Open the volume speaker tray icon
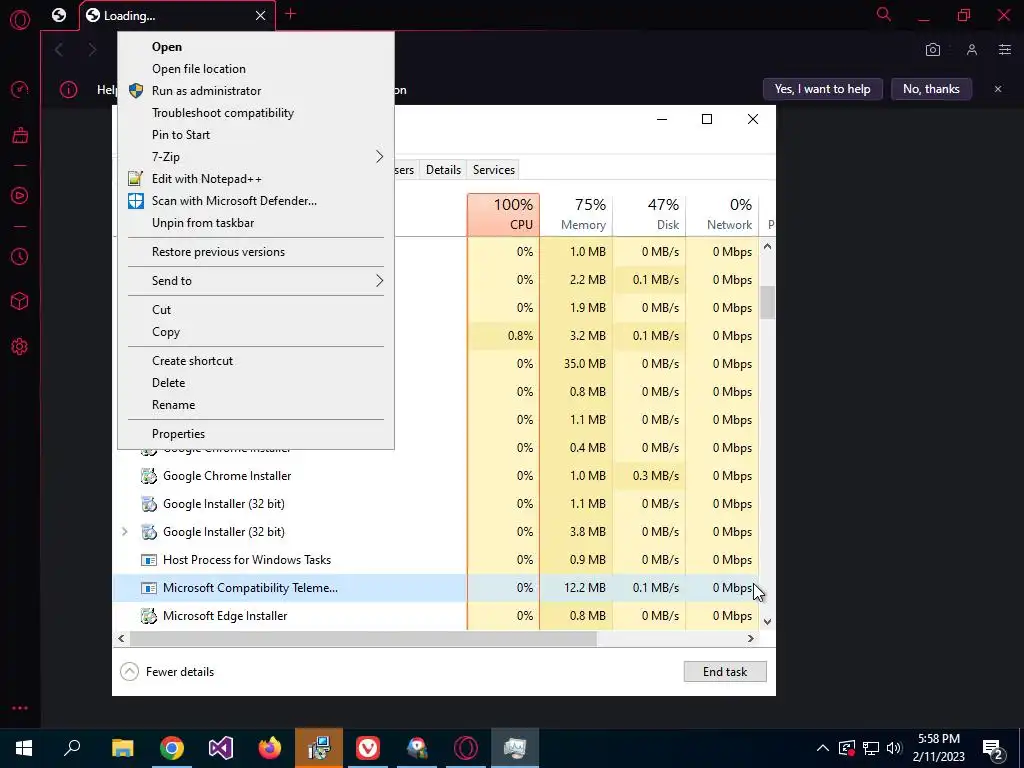The height and width of the screenshot is (768, 1024). (x=894, y=748)
